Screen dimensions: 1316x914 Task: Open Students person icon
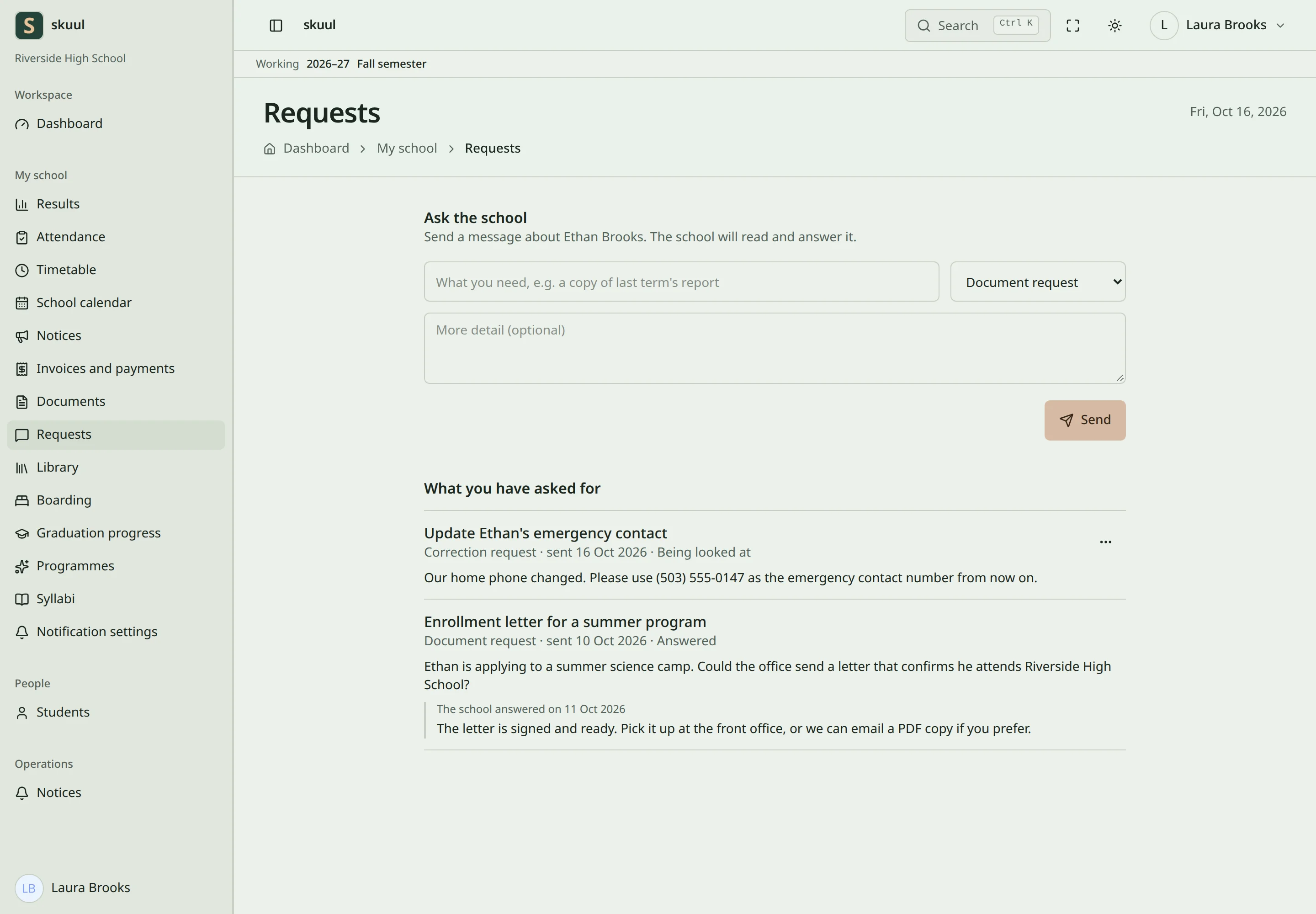point(22,712)
